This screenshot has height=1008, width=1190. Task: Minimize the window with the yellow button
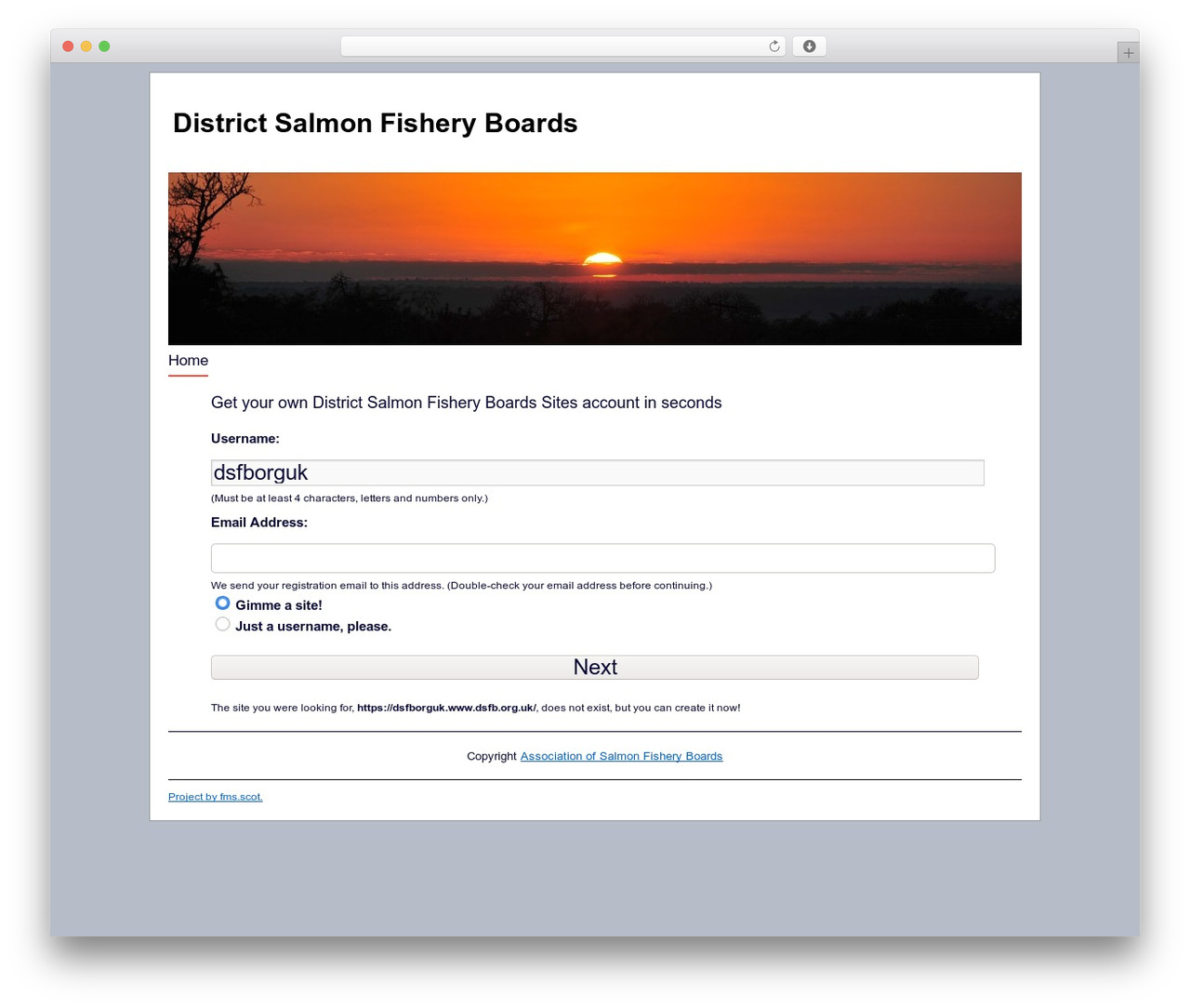86,46
